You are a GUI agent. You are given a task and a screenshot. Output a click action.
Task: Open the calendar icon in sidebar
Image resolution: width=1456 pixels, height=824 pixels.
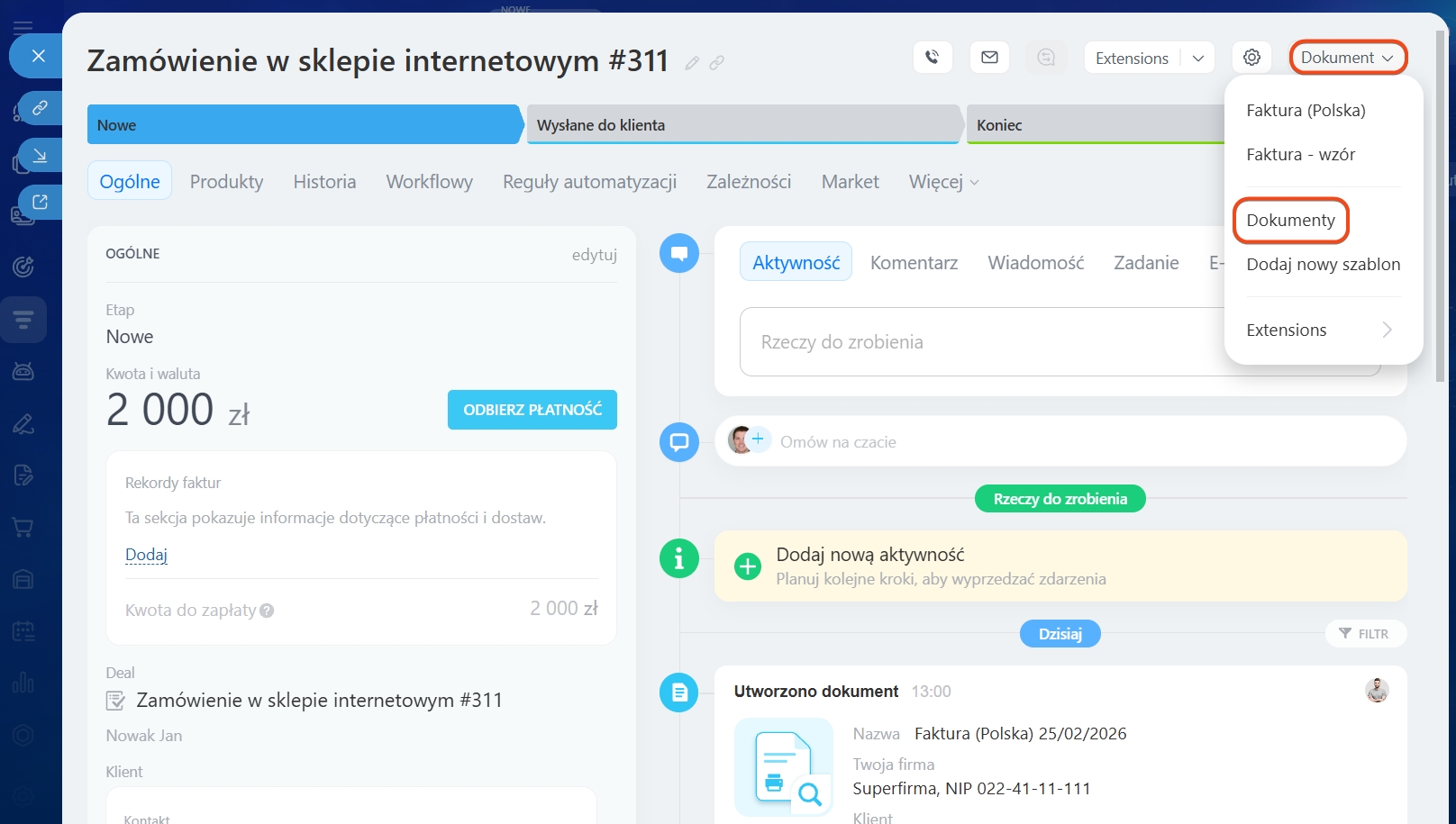coord(23,631)
